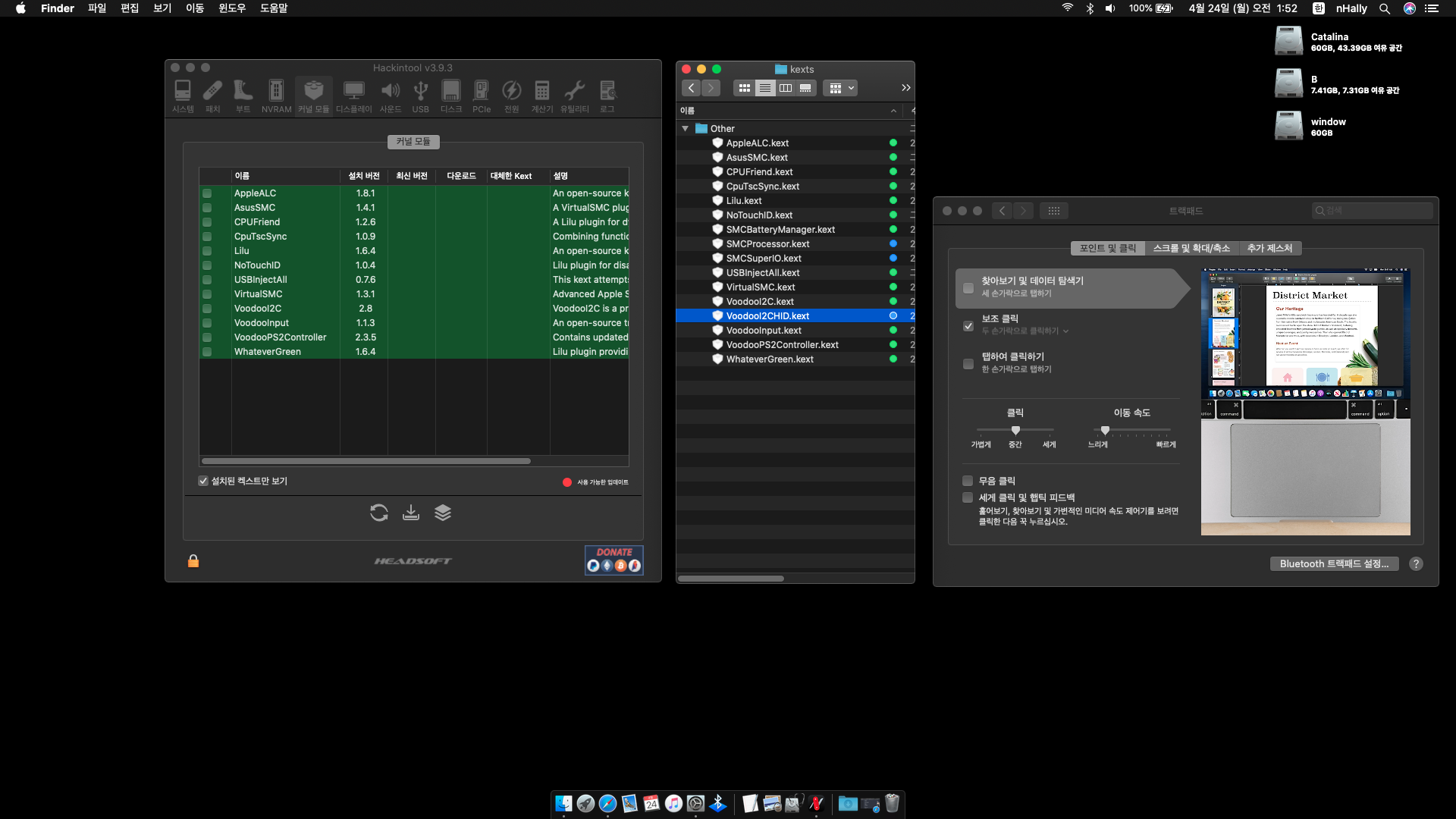This screenshot has width=1456, height=819.
Task: Open 보조 클릭 gesture options dropdown
Action: coord(1025,331)
